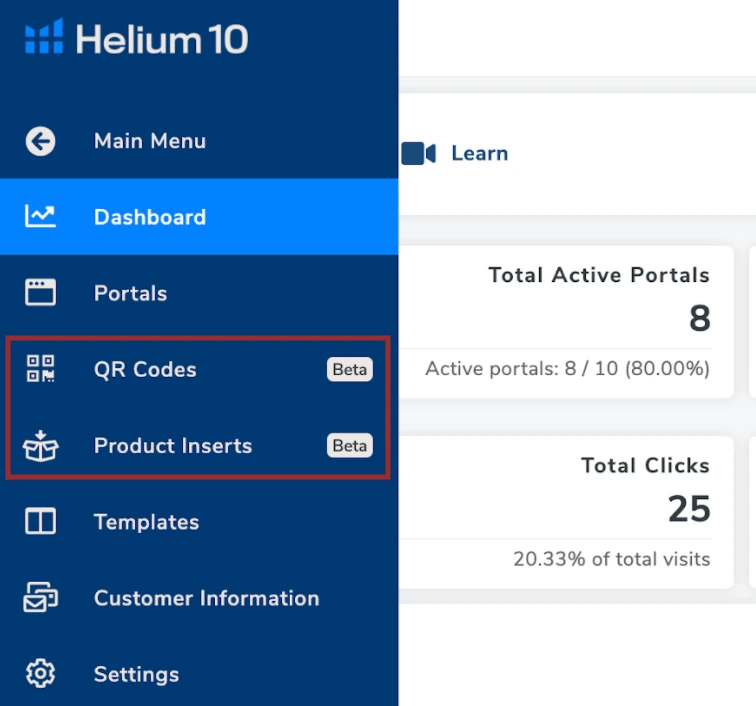Click the Product Inserts box icon
This screenshot has width=756, height=706.
tap(40, 446)
